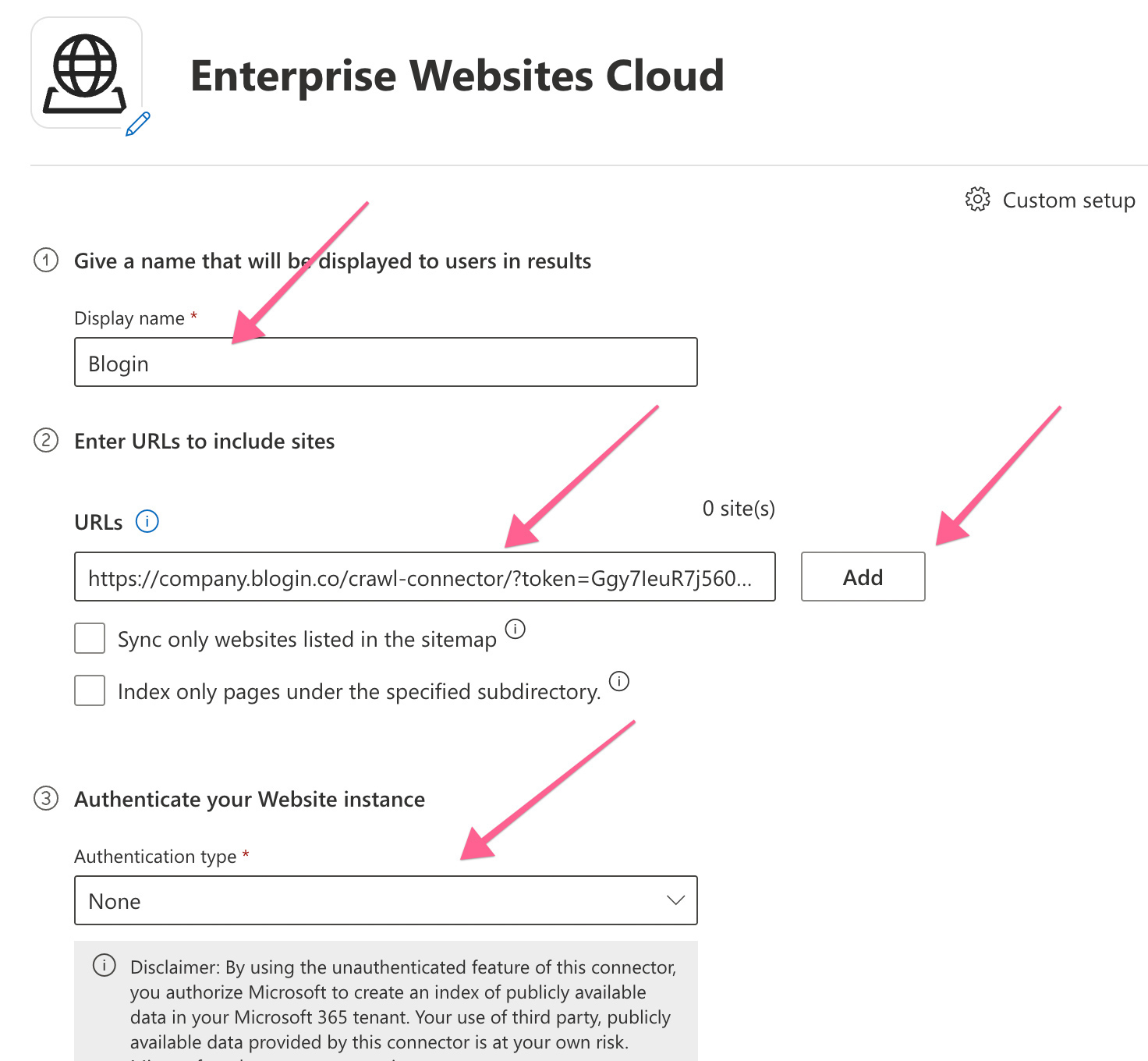Click the chevron arrow in Authentication type box
Viewport: 1148px width, 1061px height.
[675, 900]
